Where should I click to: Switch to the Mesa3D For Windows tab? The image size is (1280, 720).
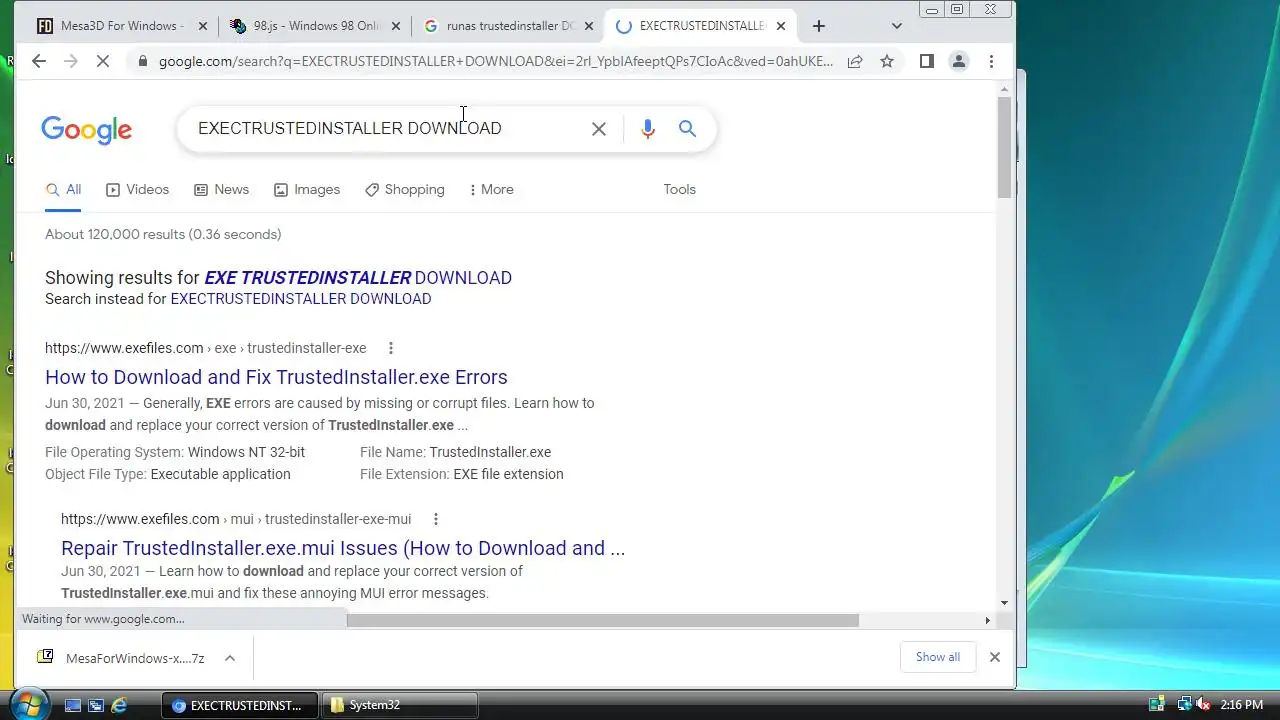click(x=120, y=26)
